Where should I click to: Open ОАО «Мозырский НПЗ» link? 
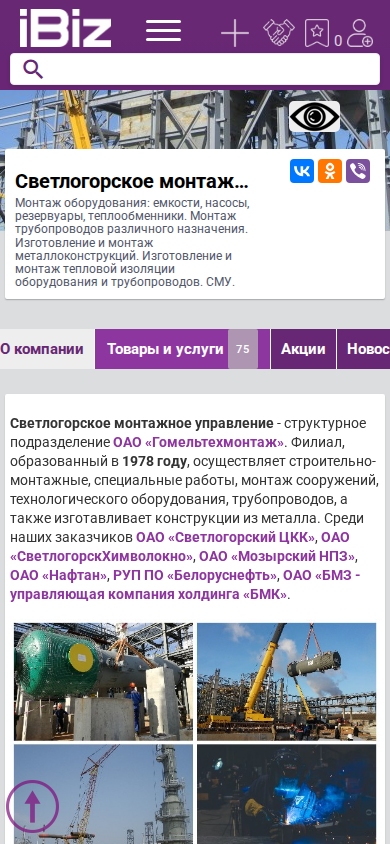click(278, 556)
